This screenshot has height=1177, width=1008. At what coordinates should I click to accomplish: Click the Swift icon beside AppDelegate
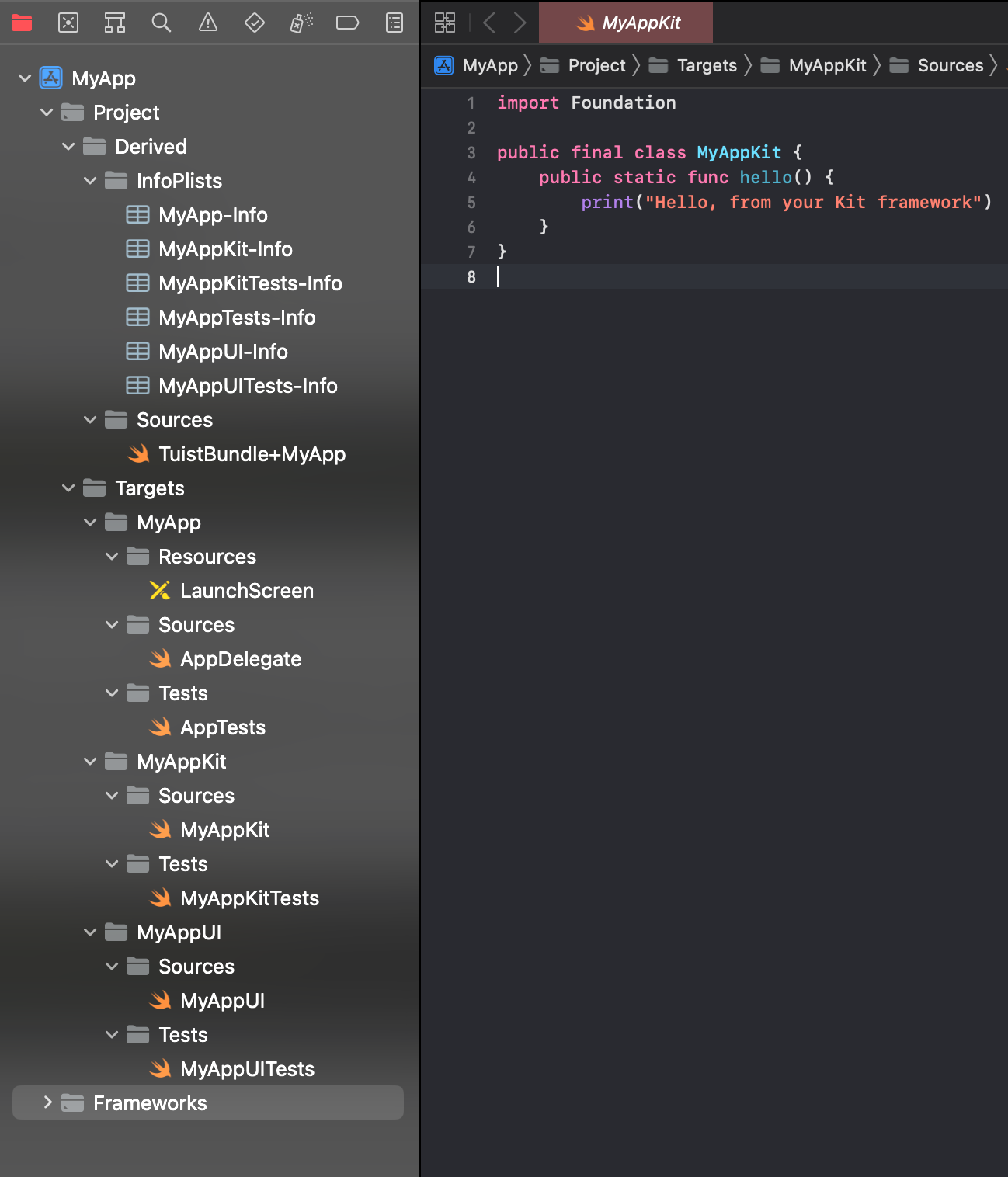[x=160, y=659]
